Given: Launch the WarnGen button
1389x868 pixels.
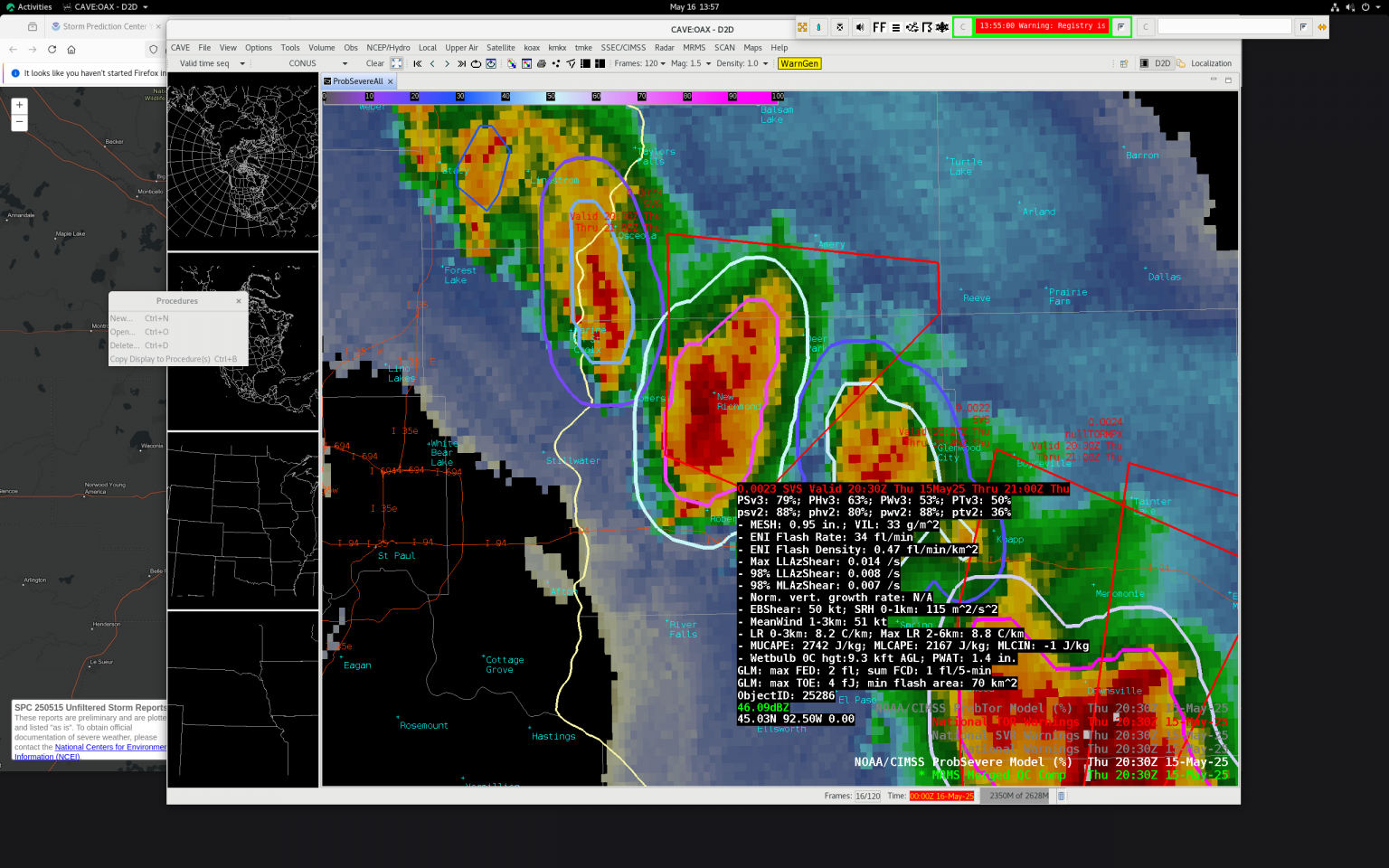Looking at the screenshot, I should point(799,63).
